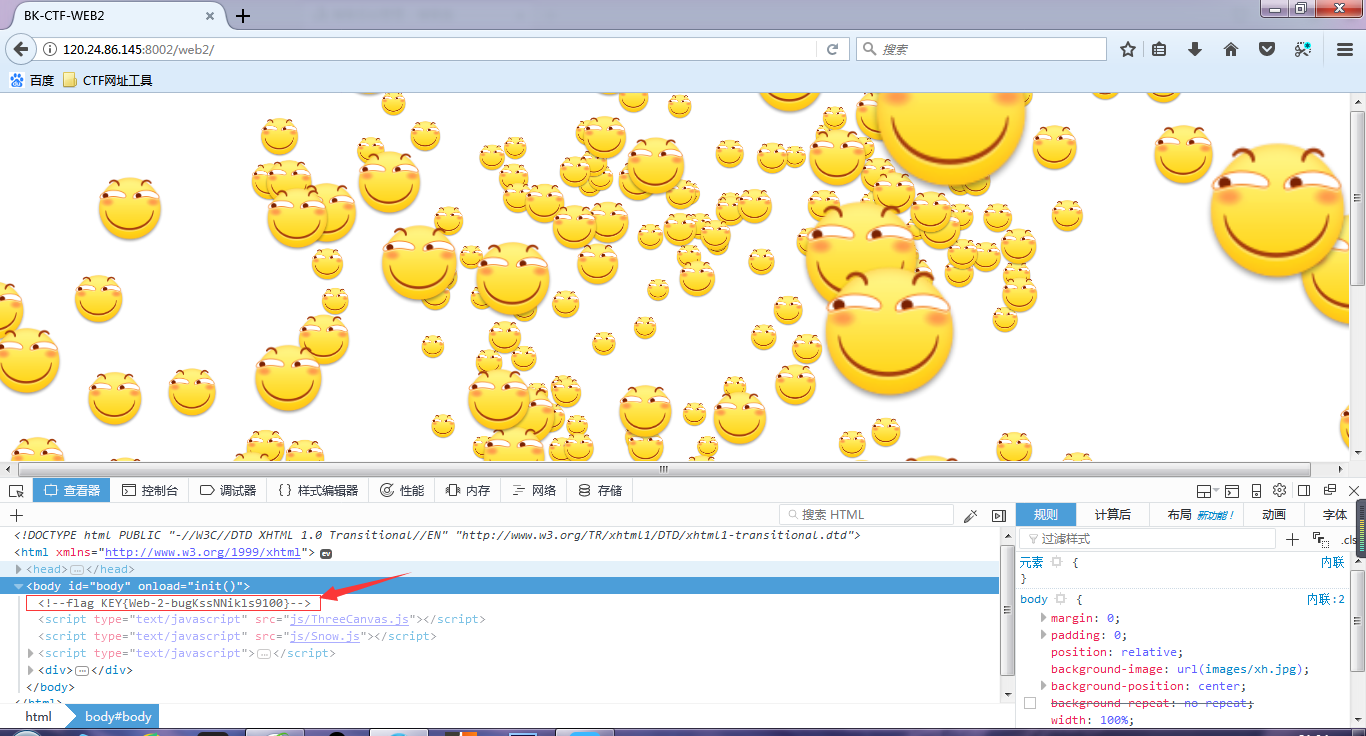This screenshot has width=1366, height=736.
Task: Dock developer tools to side icon
Action: coord(1304,490)
